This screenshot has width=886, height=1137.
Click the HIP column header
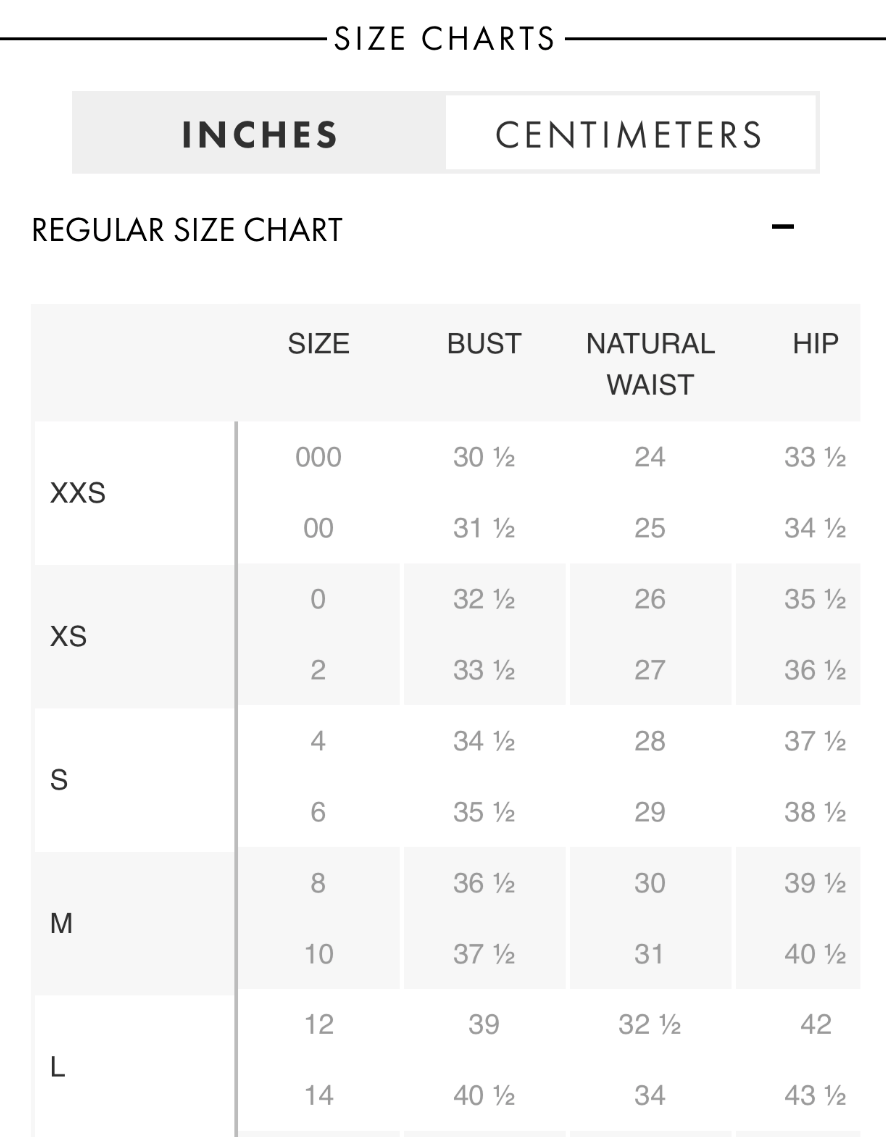[x=816, y=344]
